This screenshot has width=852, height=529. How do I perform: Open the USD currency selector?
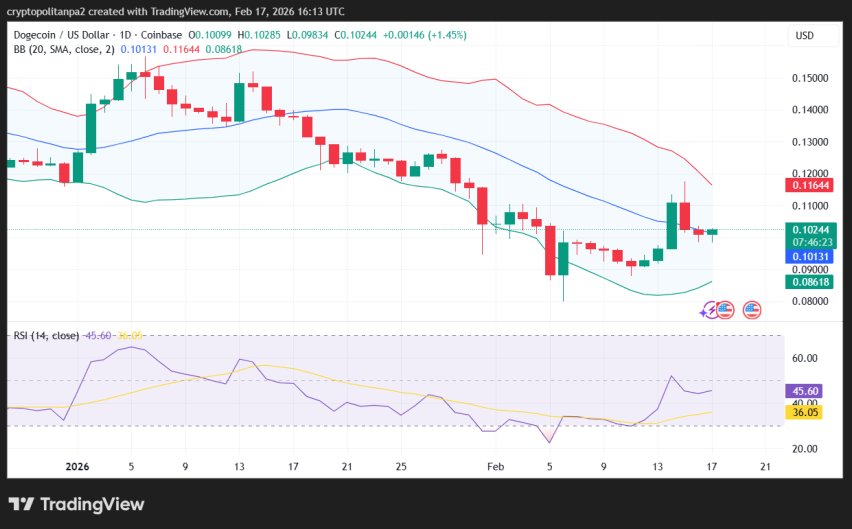pos(804,36)
